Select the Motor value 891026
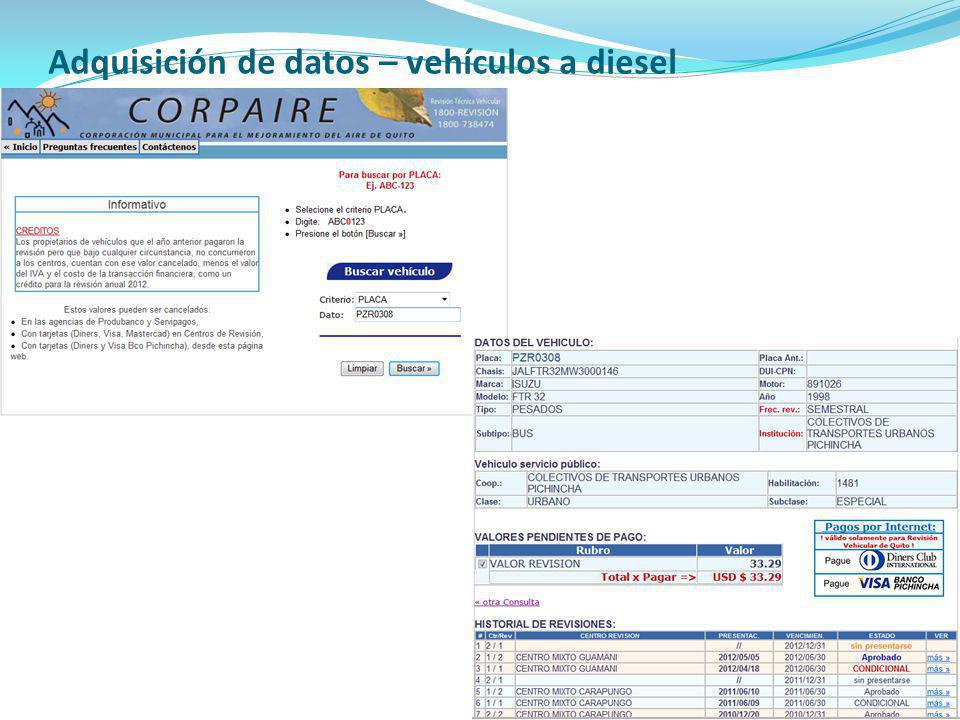960x720 pixels. point(824,384)
